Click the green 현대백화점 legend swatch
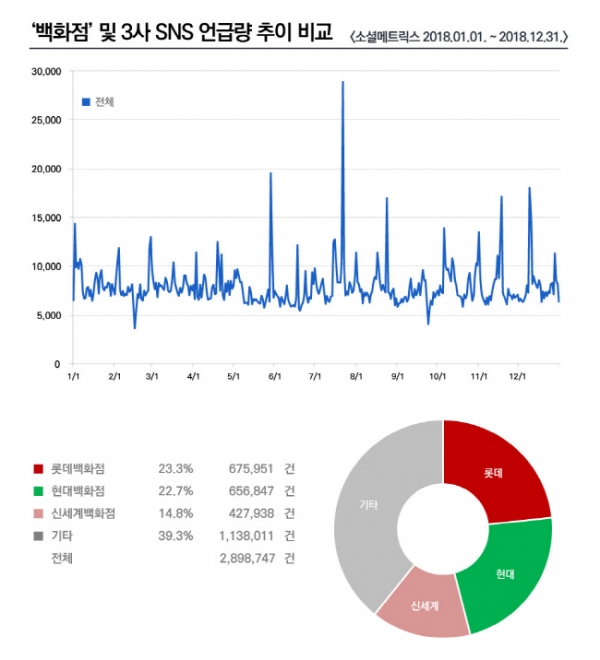 [38, 491]
